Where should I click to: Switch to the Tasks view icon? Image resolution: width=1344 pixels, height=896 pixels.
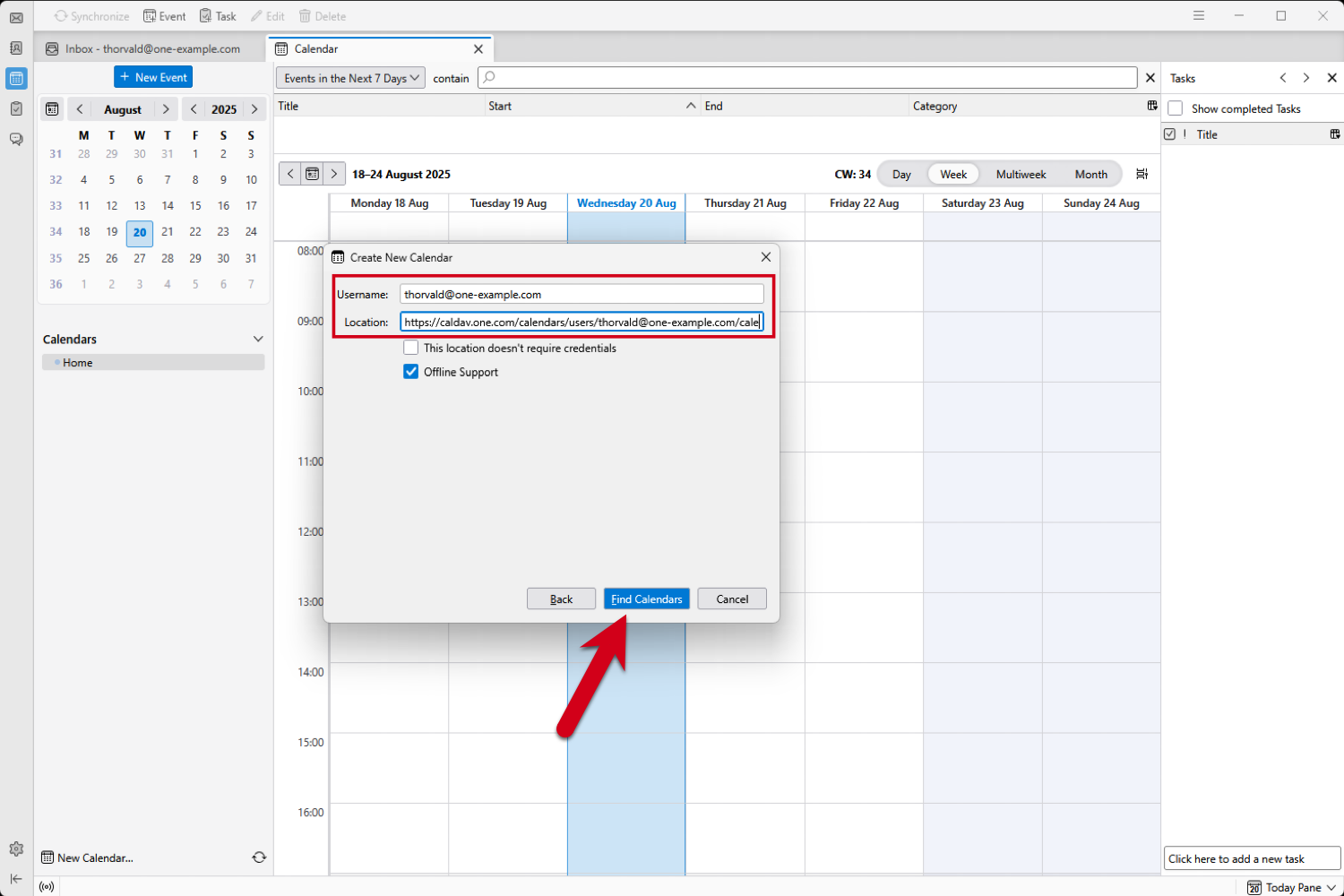pyautogui.click(x=15, y=108)
